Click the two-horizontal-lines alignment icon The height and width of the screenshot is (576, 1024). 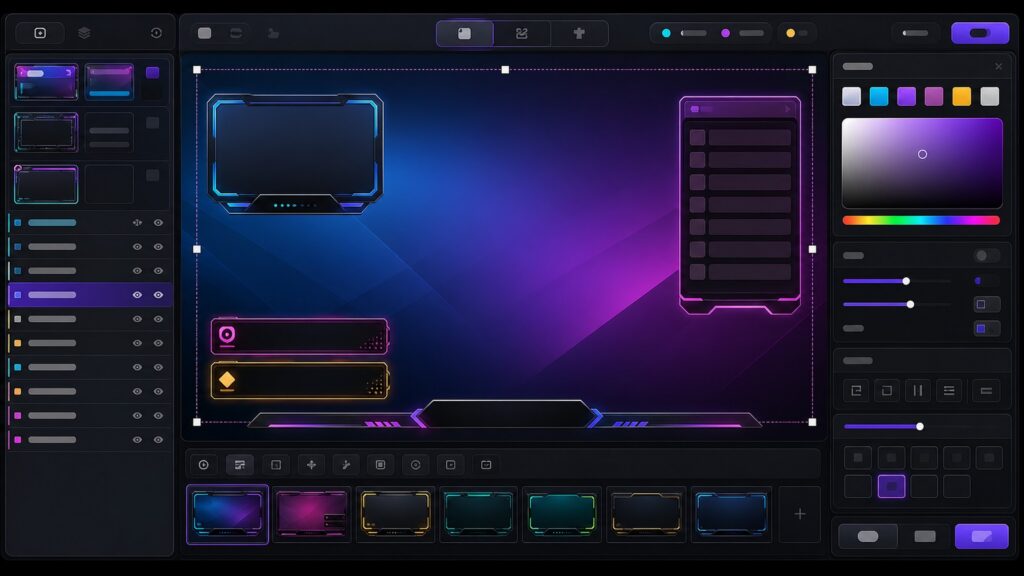pyautogui.click(x=986, y=391)
